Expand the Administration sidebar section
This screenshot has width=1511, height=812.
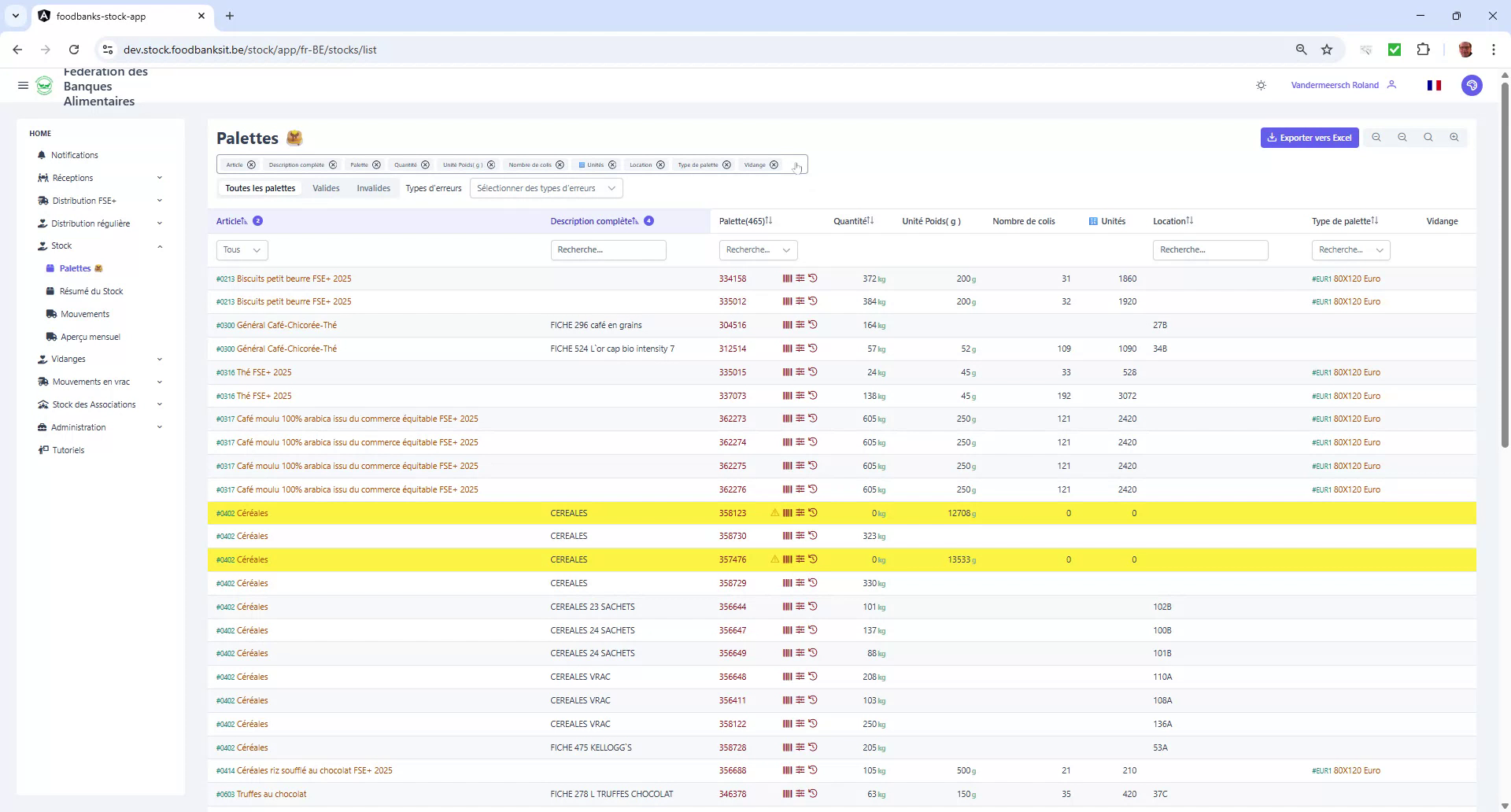[x=79, y=427]
